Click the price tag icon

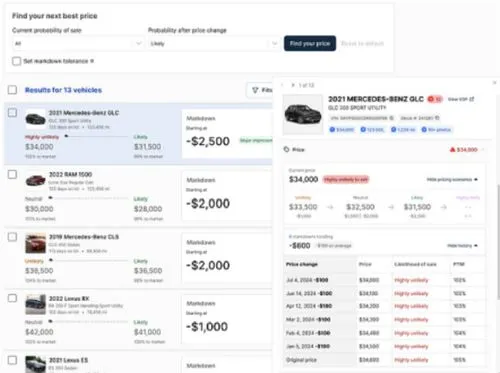(x=286, y=149)
